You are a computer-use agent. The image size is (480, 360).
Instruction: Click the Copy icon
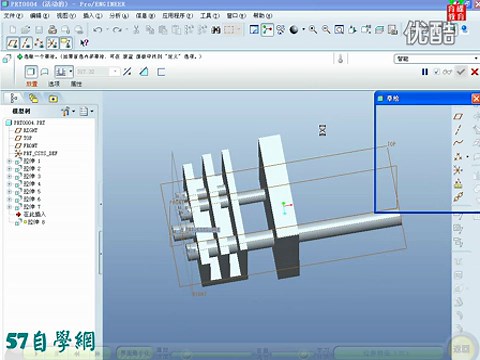tap(150, 30)
